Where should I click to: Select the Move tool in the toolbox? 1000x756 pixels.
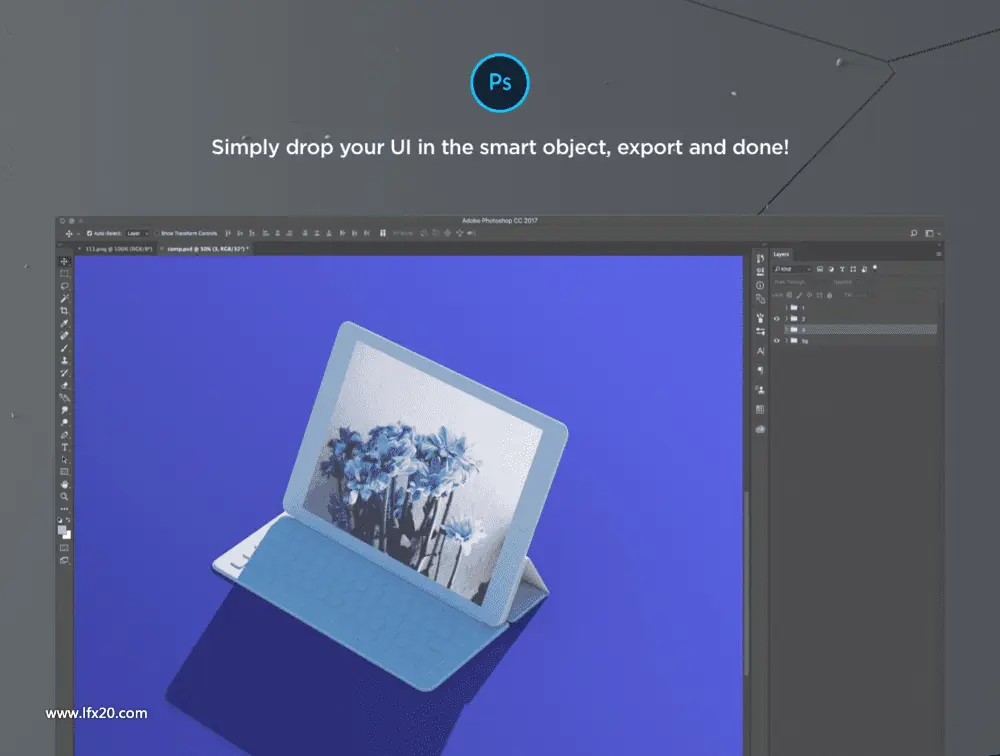(64, 261)
